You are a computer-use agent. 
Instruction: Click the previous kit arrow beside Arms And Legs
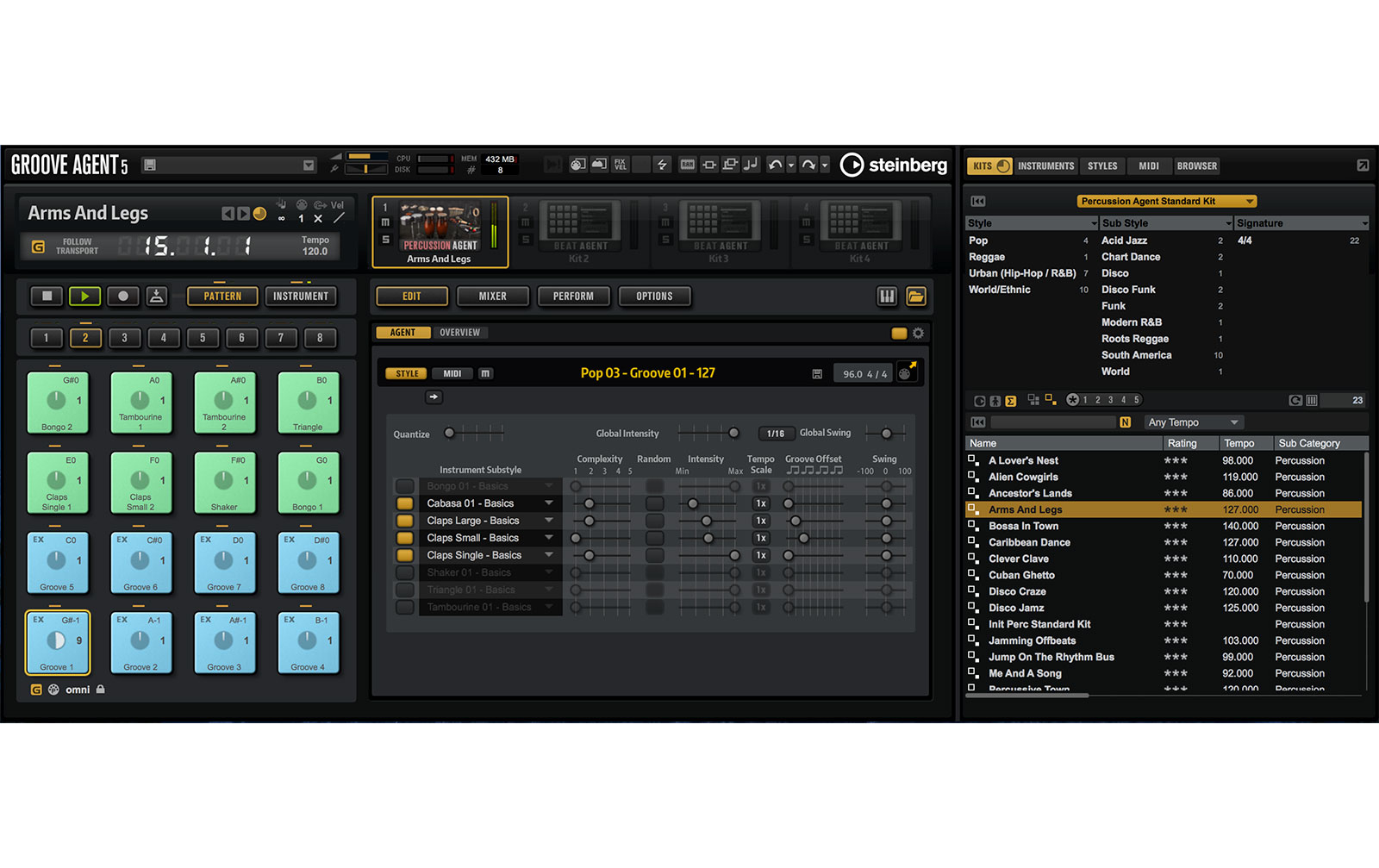[x=228, y=214]
